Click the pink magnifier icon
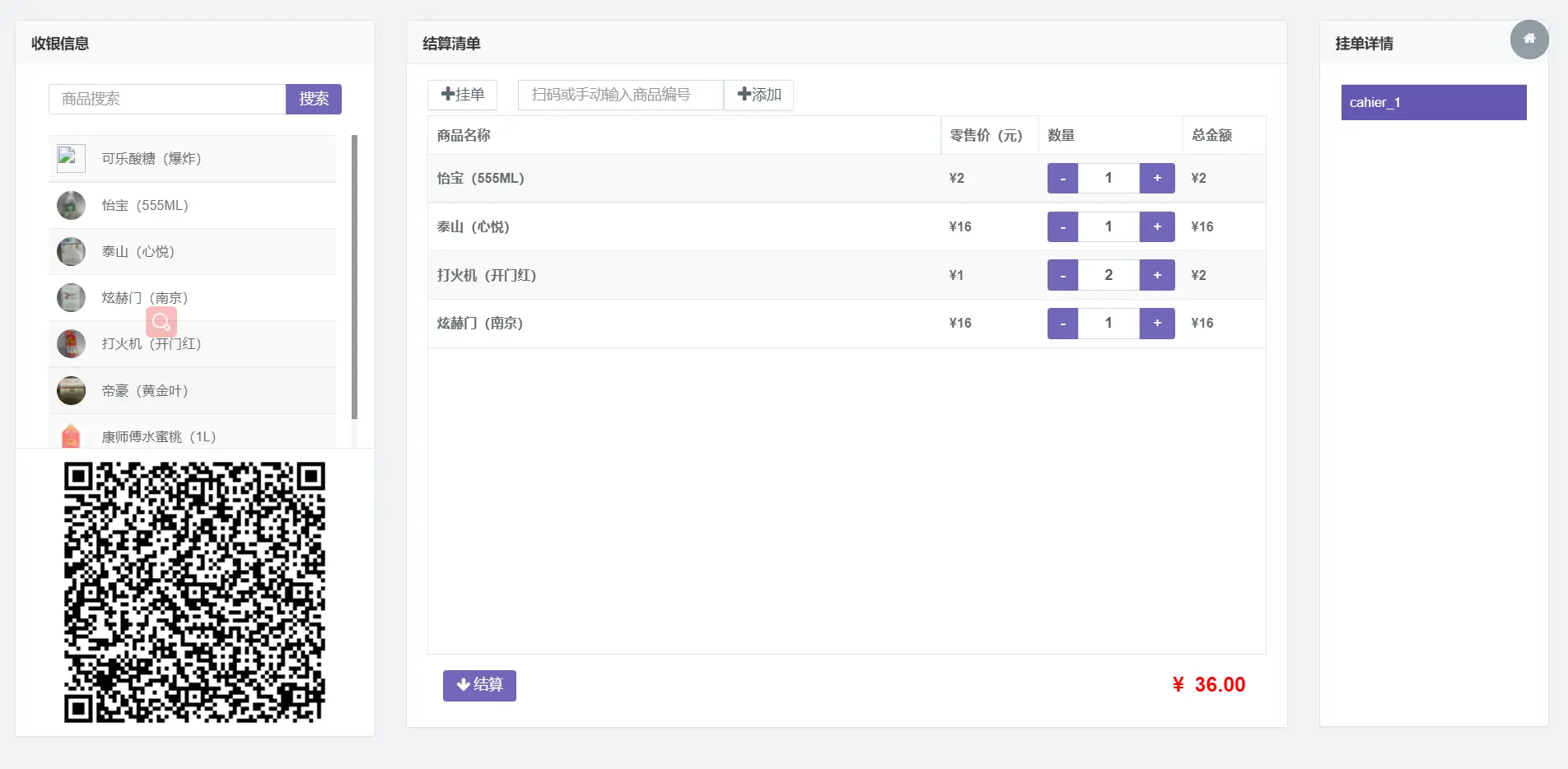 click(x=161, y=322)
